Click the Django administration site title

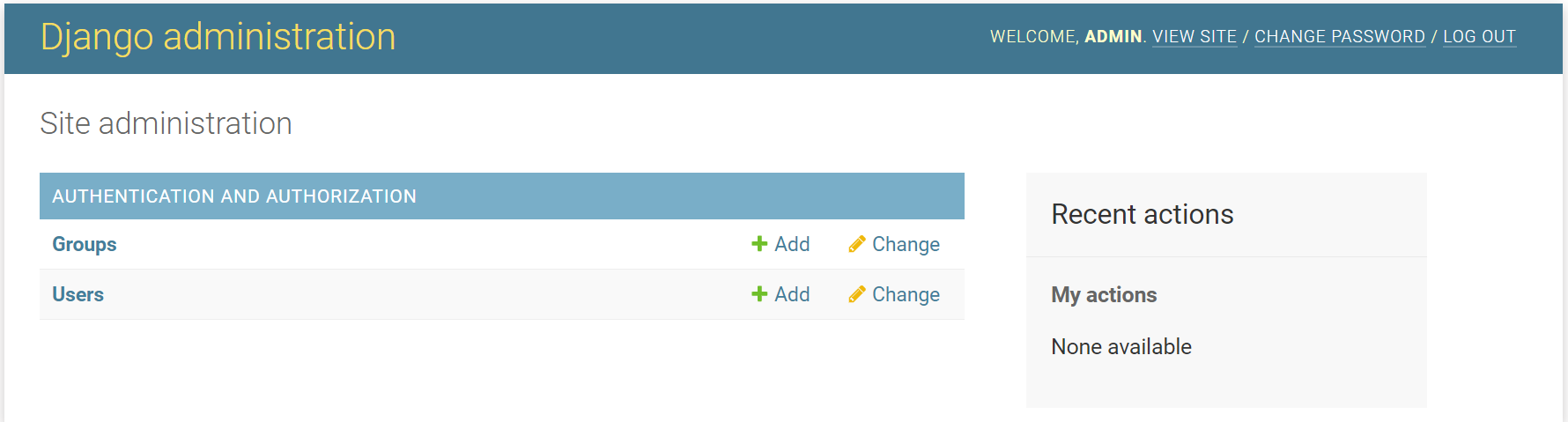(218, 37)
